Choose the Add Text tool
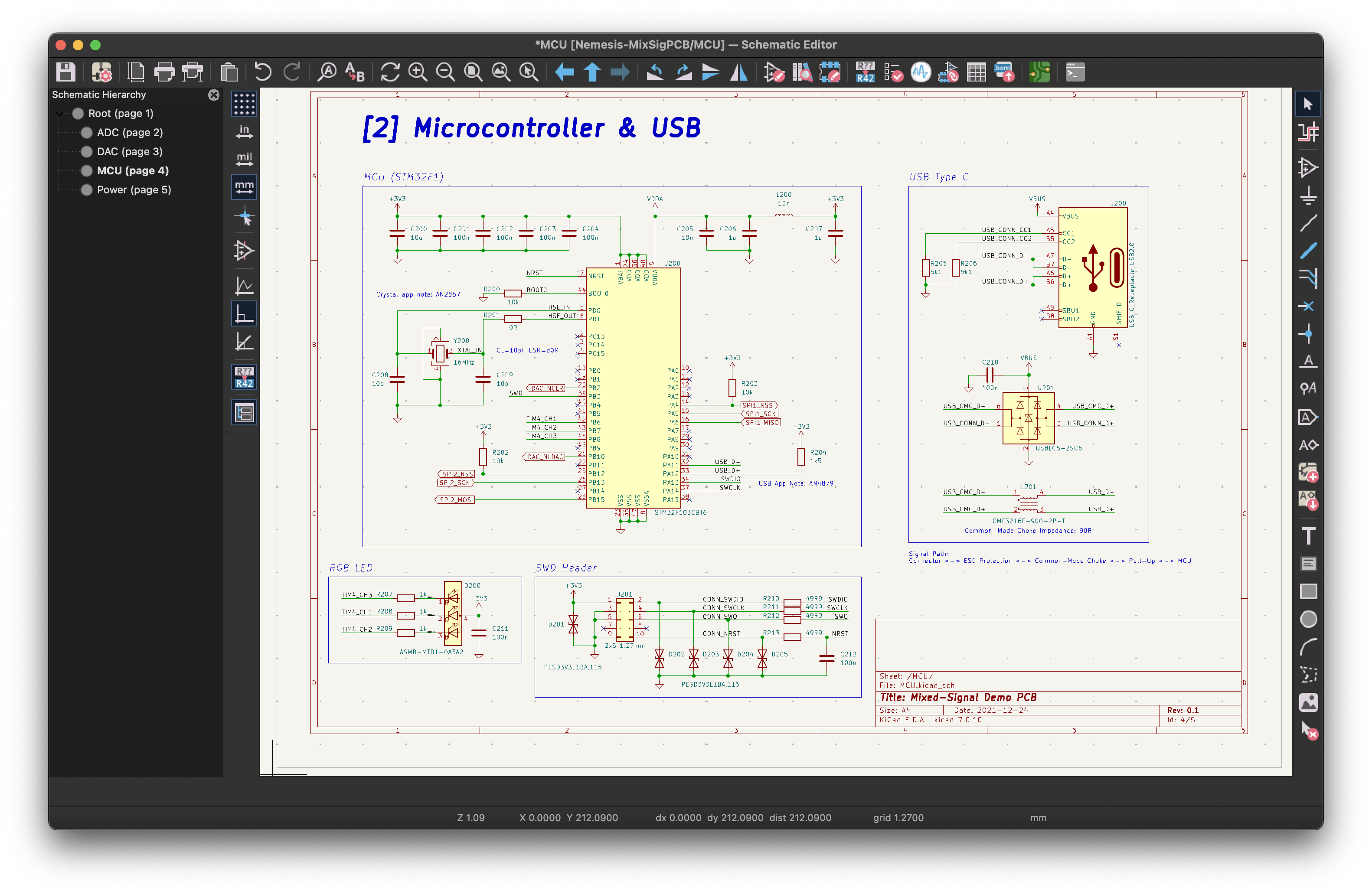Viewport: 1372px width, 894px height. pos(1308,535)
